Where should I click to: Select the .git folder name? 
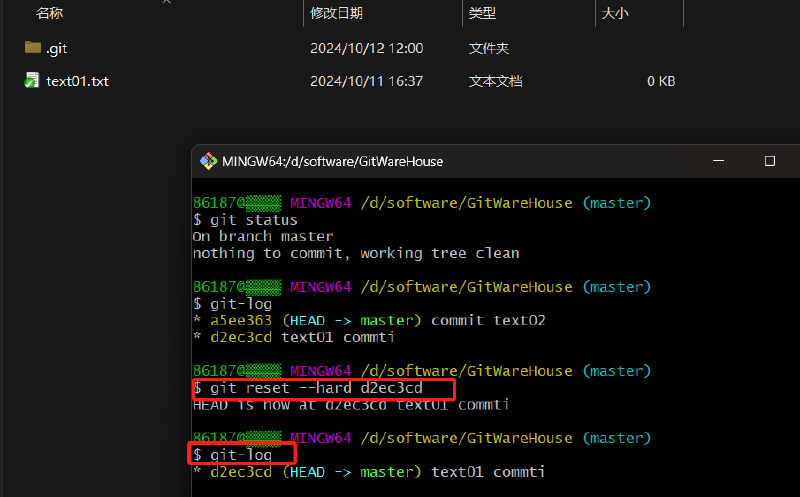[x=57, y=48]
